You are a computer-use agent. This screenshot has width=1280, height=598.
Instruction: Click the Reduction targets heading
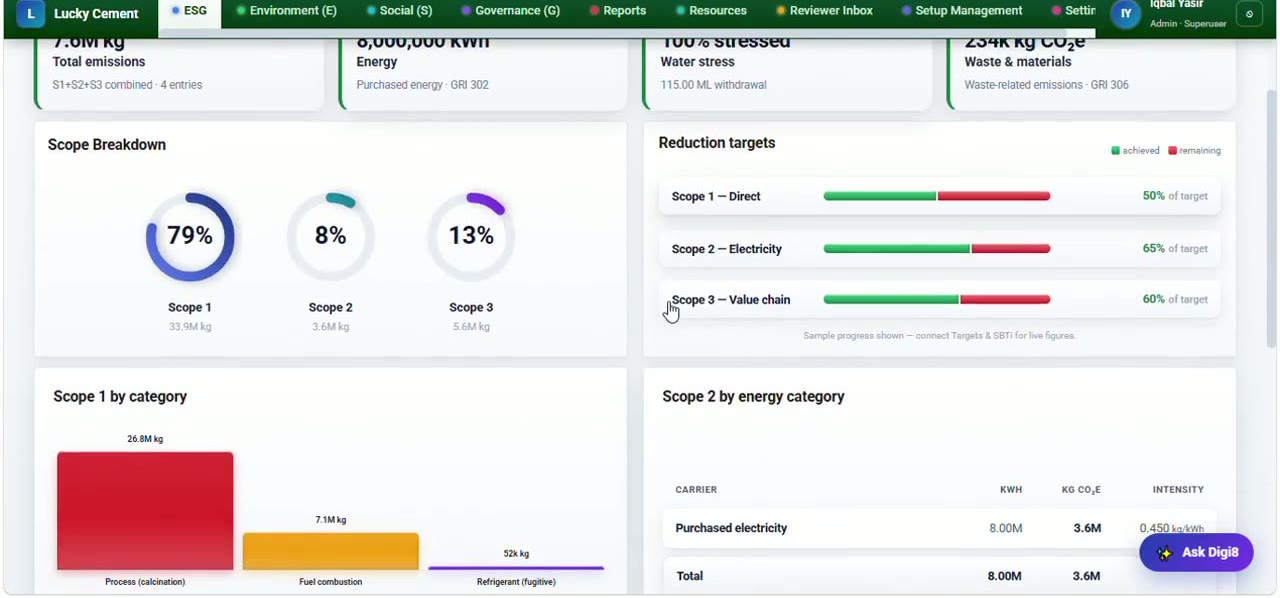(717, 143)
